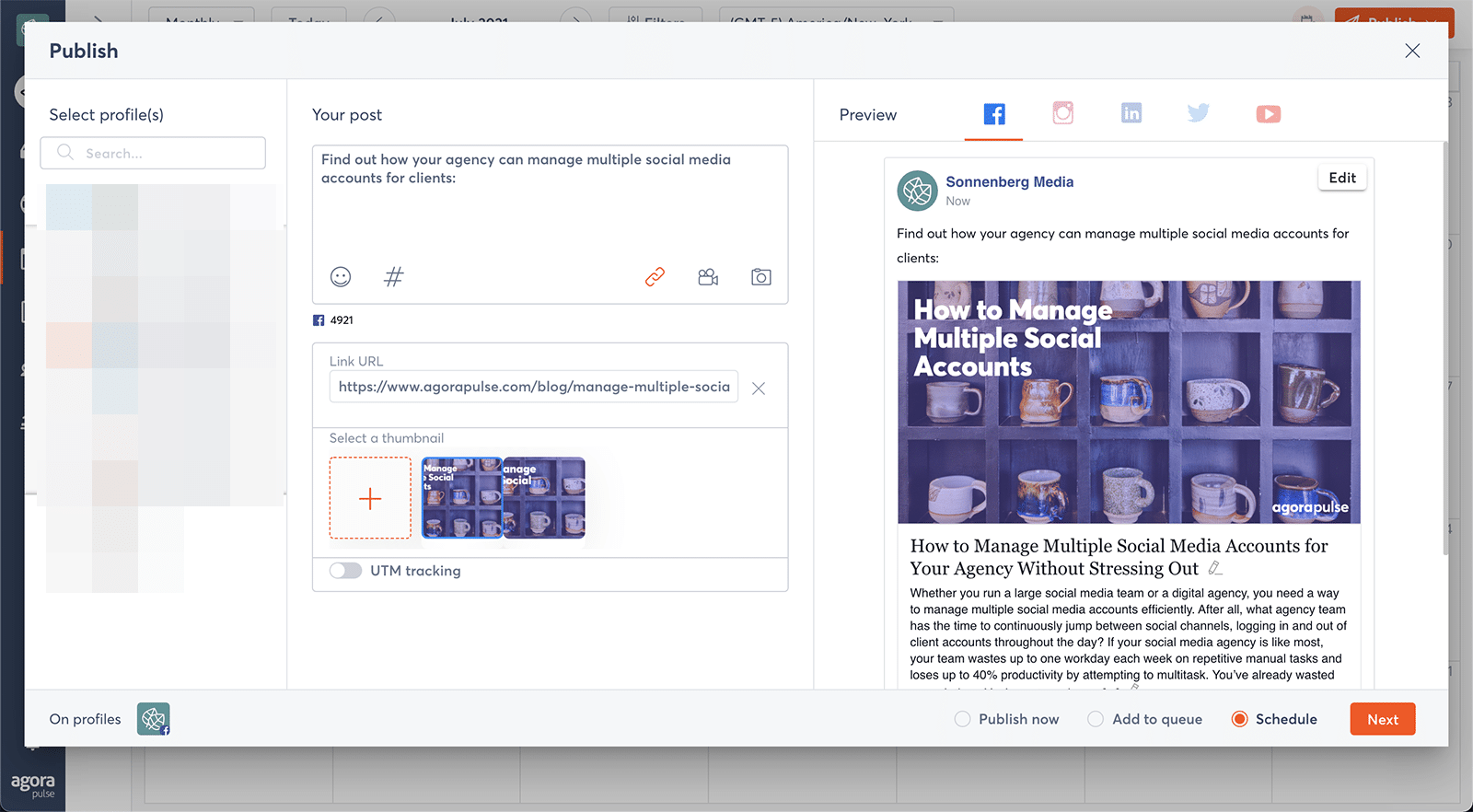Add a video with the camcorder icon
1473x812 pixels.
tap(708, 277)
